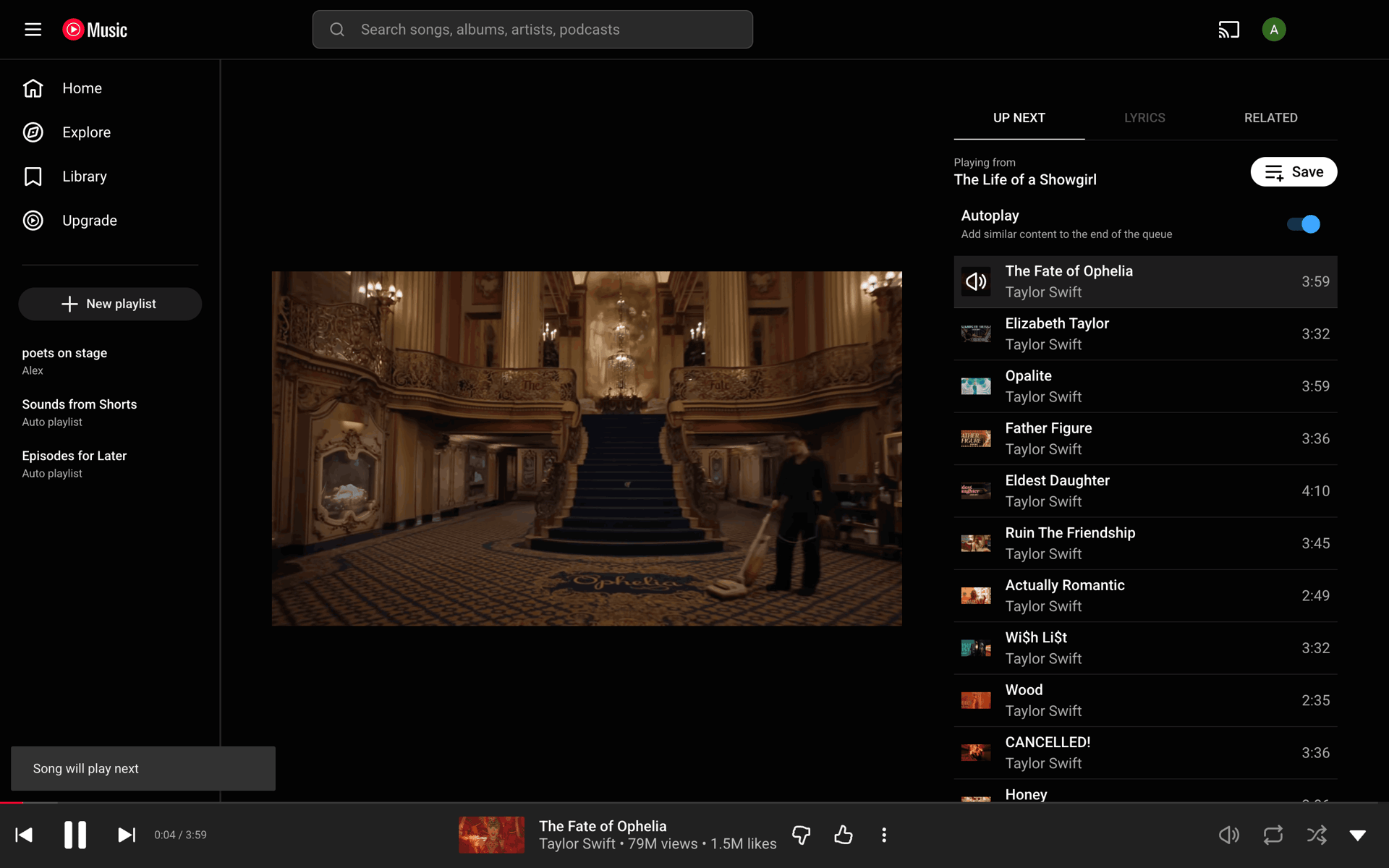The width and height of the screenshot is (1389, 868).
Task: Click the speaker icon on The Fate of Ophelia
Action: tap(976, 281)
